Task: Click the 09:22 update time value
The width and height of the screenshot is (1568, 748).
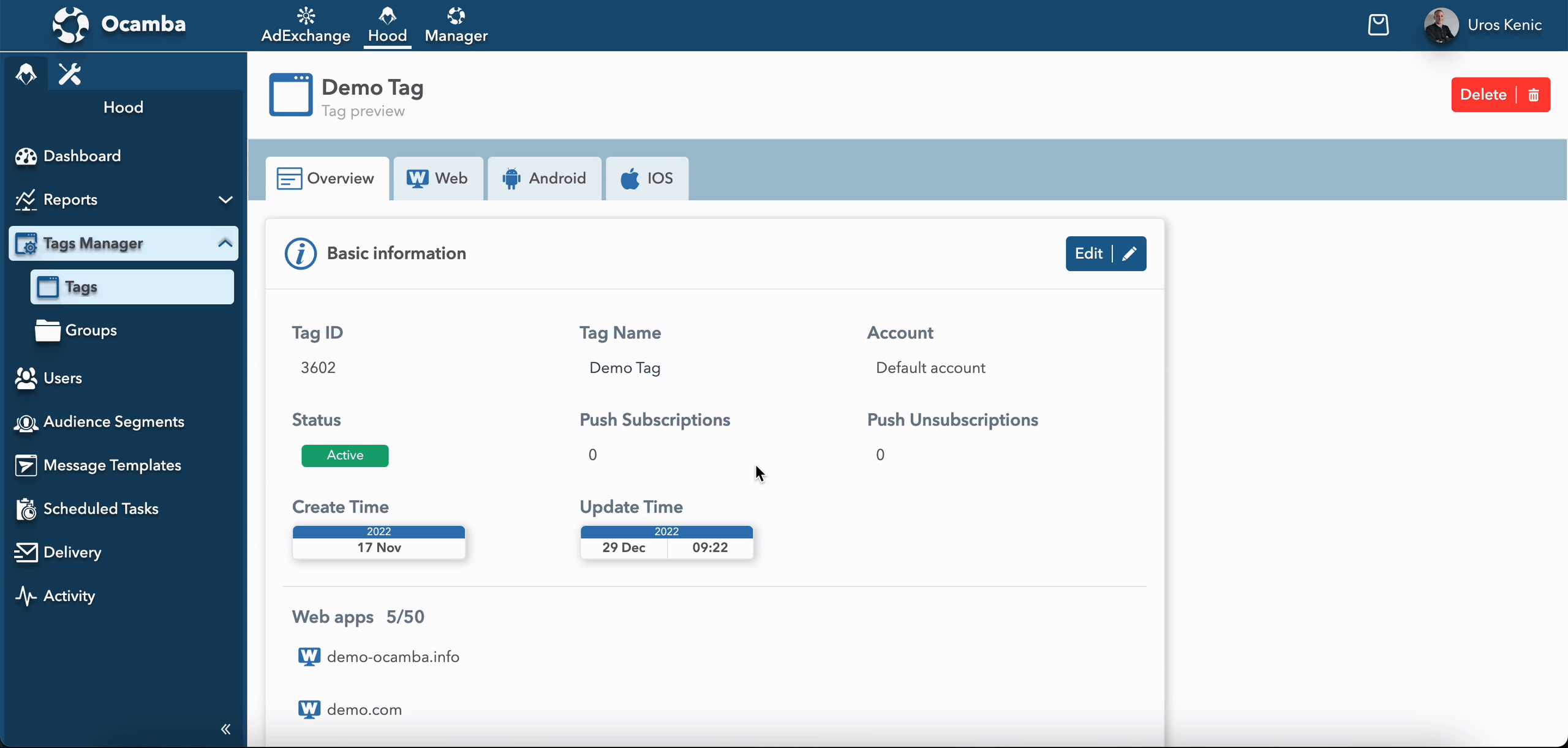Action: click(710, 548)
